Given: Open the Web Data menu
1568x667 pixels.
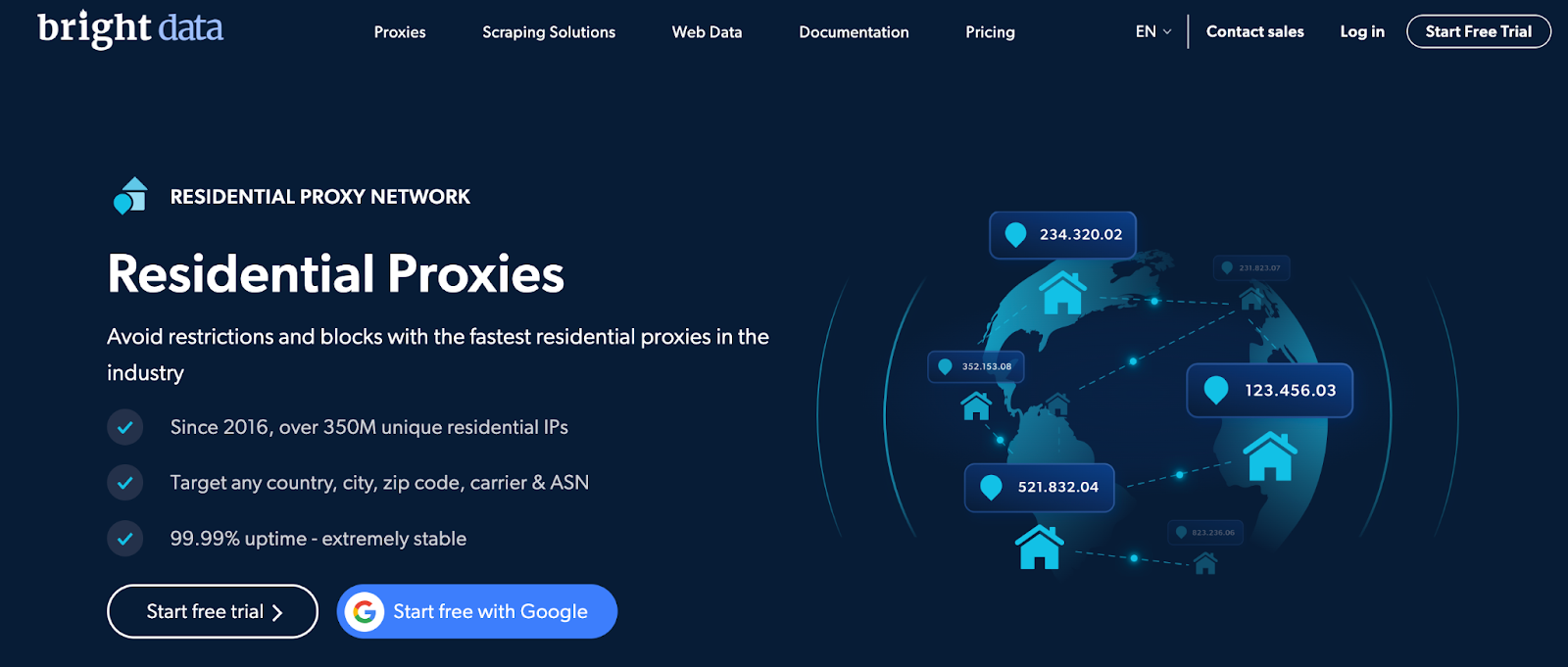Looking at the screenshot, I should [707, 32].
